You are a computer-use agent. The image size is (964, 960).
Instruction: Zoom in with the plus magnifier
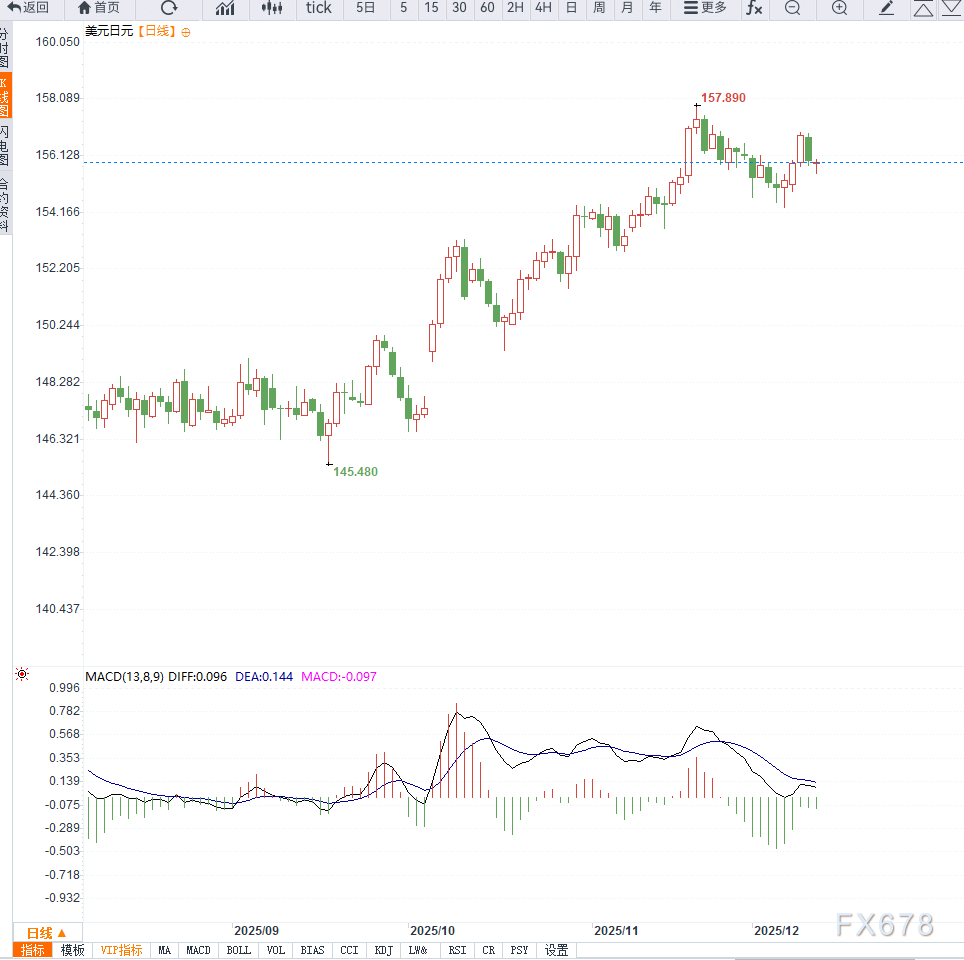(839, 8)
